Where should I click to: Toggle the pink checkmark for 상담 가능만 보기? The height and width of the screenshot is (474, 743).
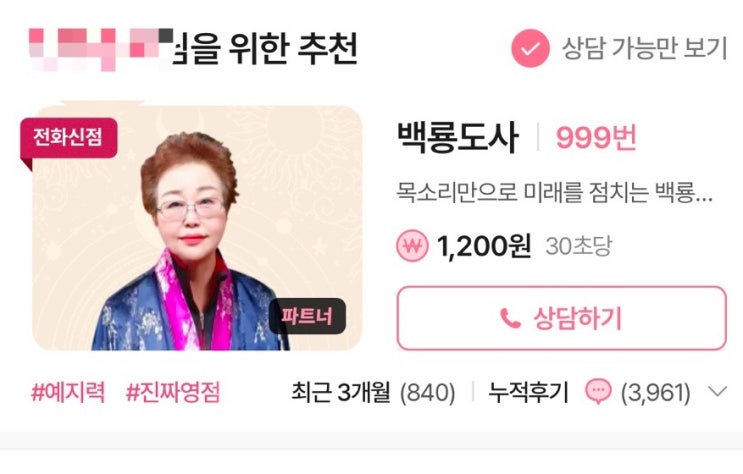point(530,48)
